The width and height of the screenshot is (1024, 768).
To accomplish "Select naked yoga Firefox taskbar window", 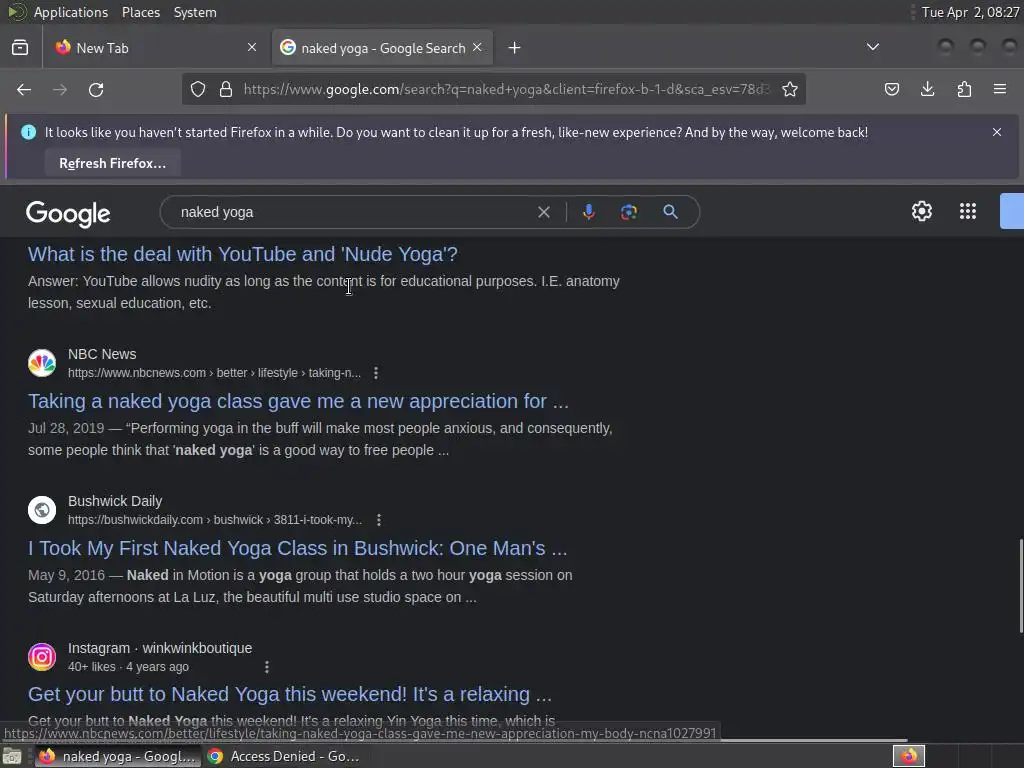I will click(x=118, y=756).
